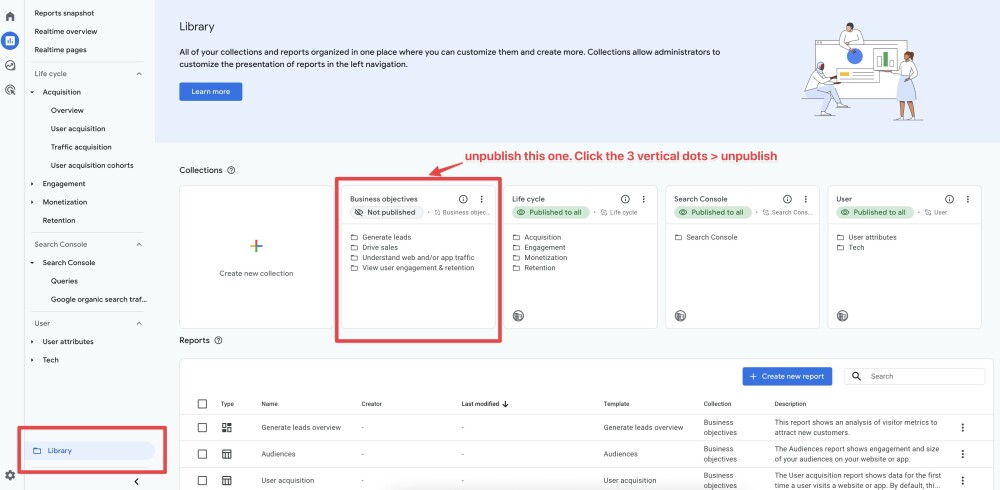
Task: Open the Retention report in sidebar
Action: tap(59, 220)
